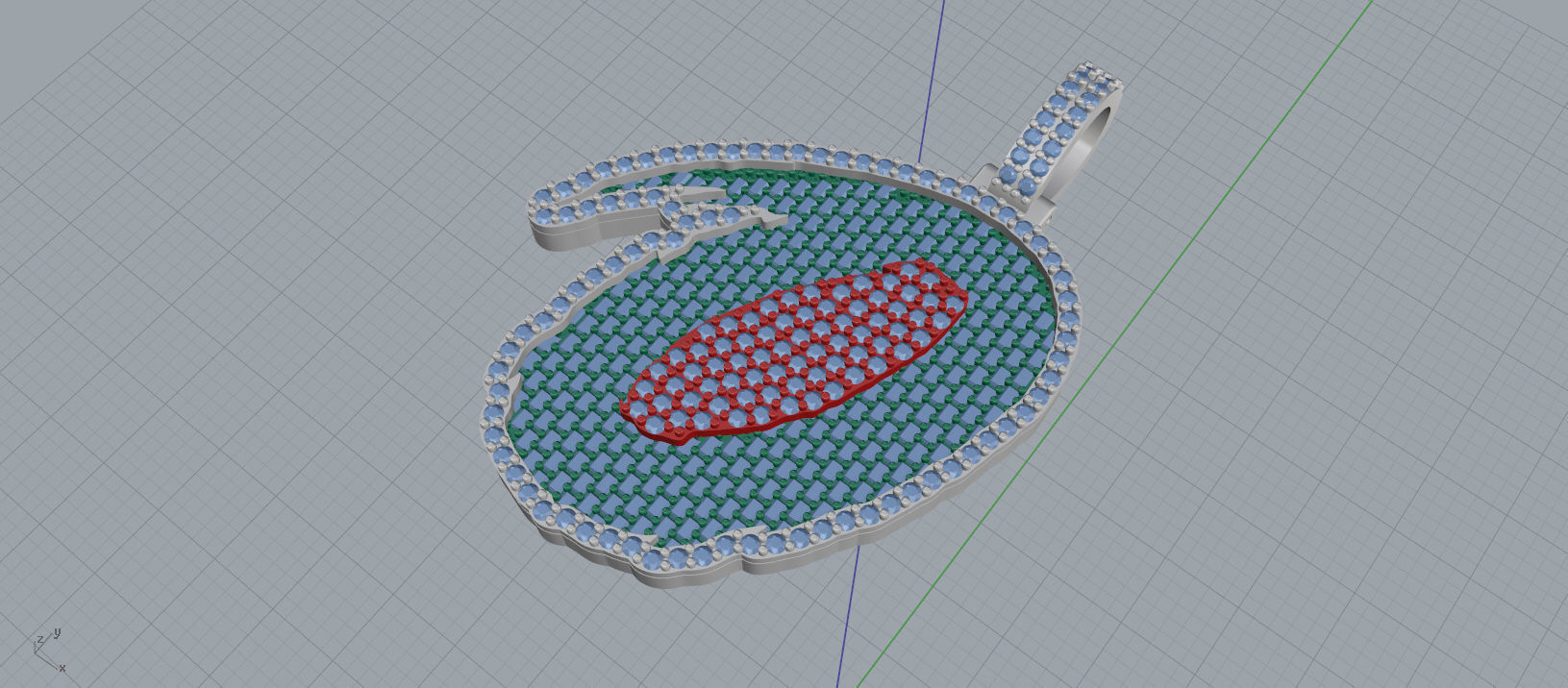
Task: Click the XYZ world axis icon
Action: [x=48, y=649]
